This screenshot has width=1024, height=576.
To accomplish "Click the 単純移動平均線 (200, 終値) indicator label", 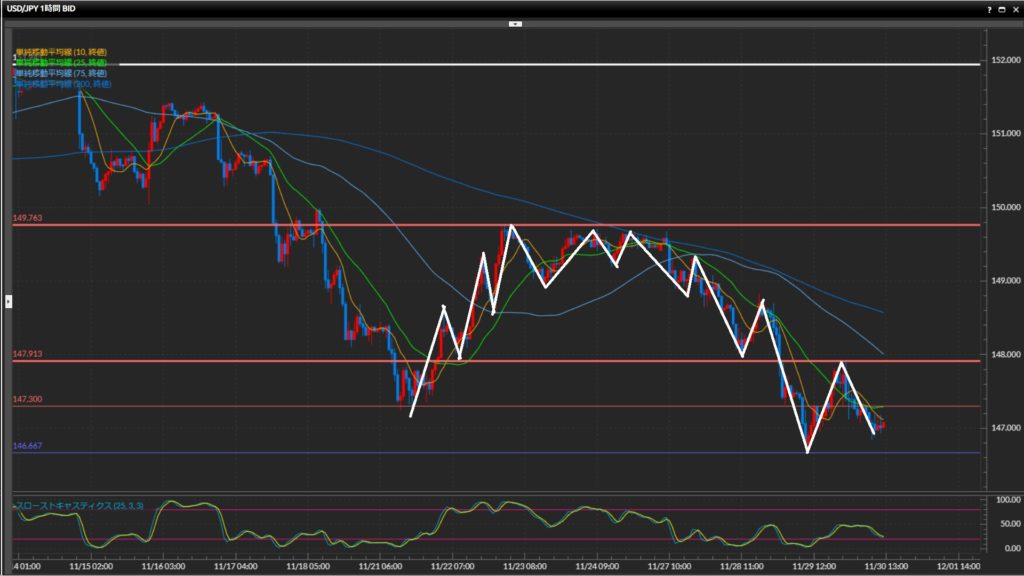I will tap(64, 84).
